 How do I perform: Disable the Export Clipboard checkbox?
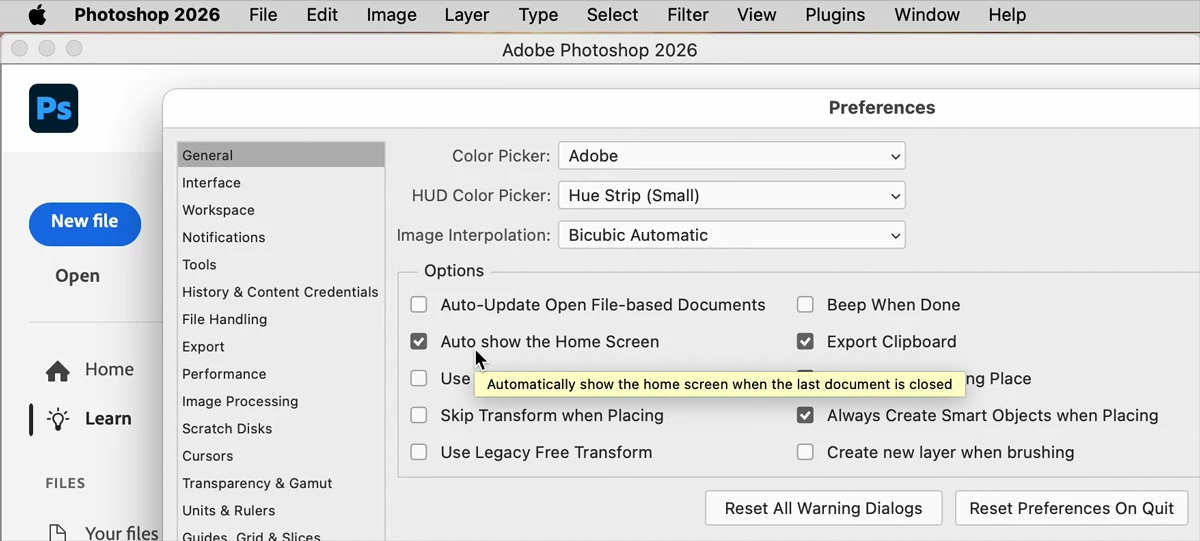pyautogui.click(x=805, y=342)
